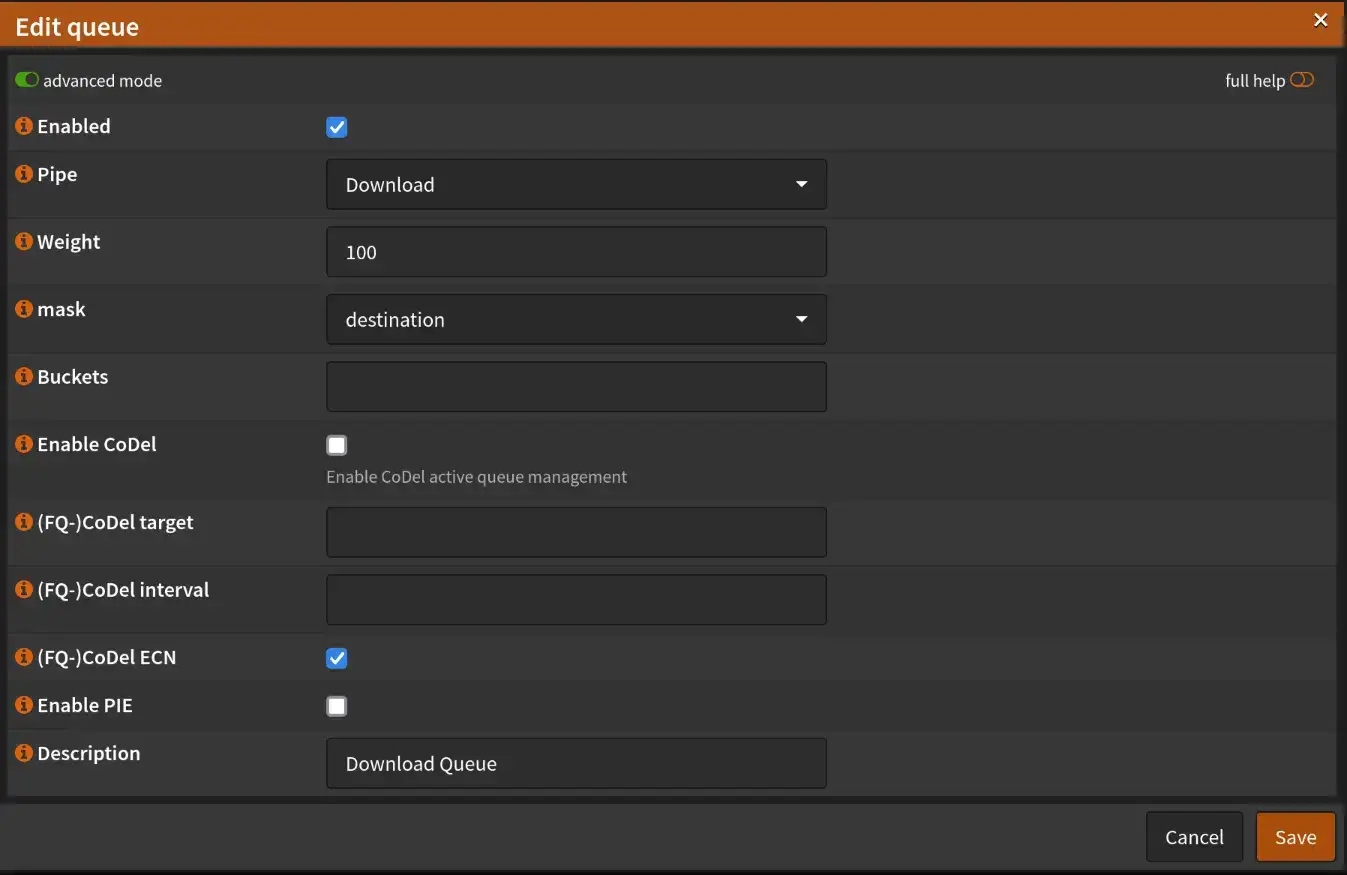Click the info icon next to mask
The image size is (1347, 875).
[x=24, y=309]
